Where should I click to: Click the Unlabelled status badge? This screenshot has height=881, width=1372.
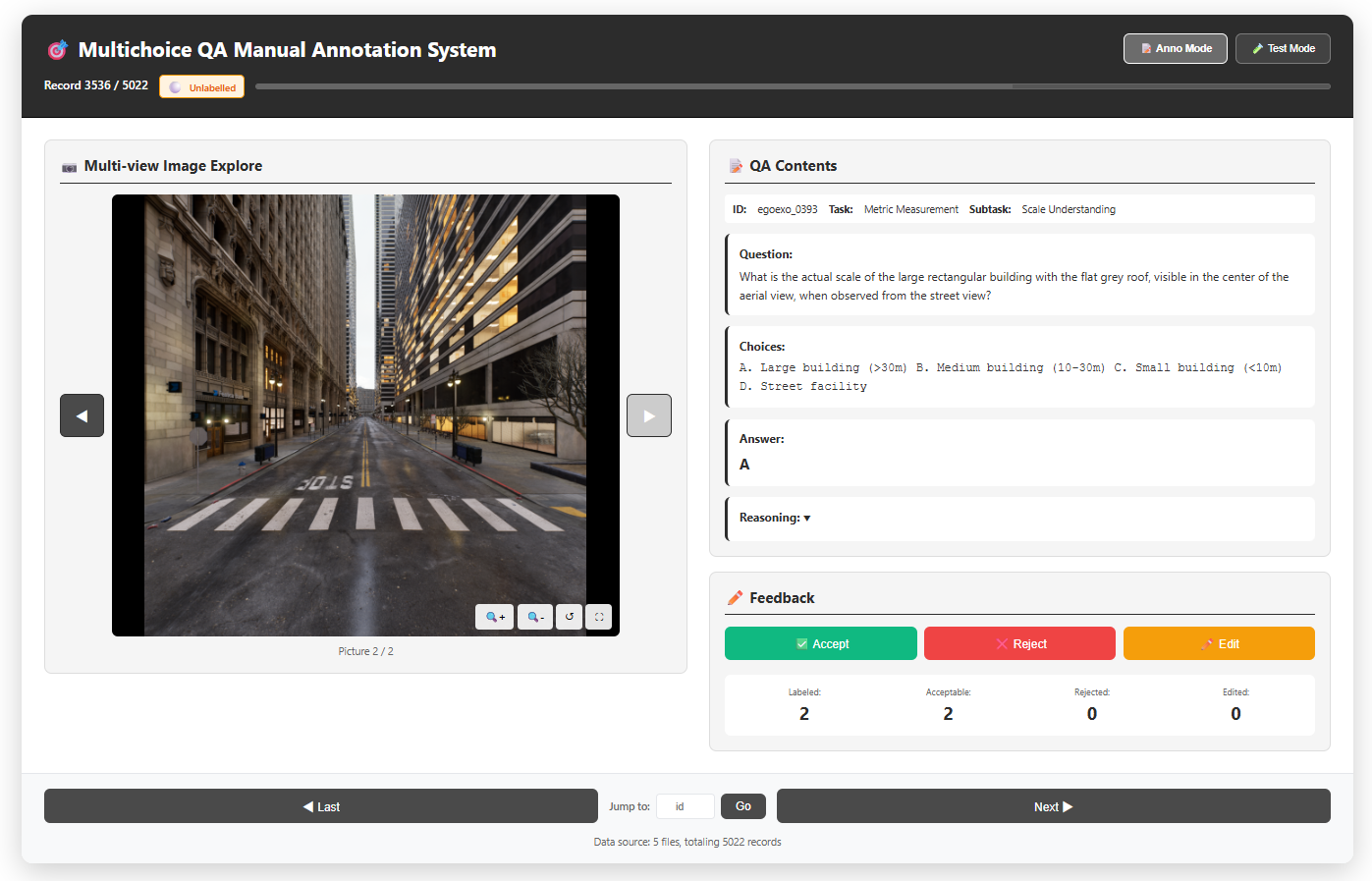point(202,87)
